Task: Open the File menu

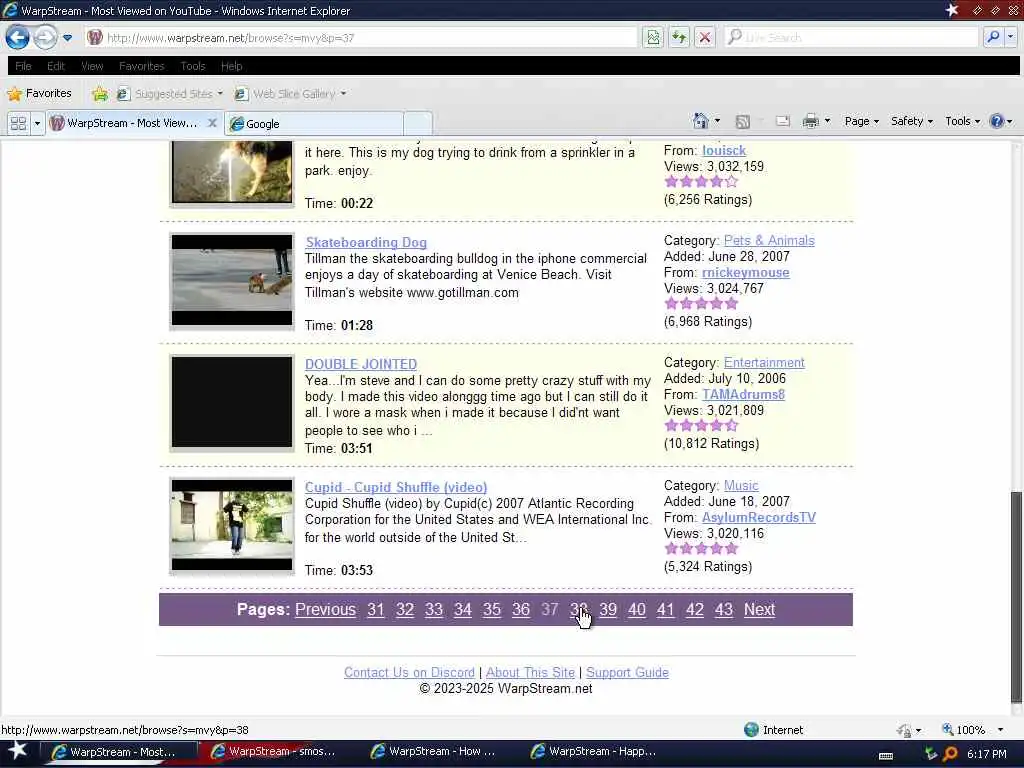Action: [24, 66]
